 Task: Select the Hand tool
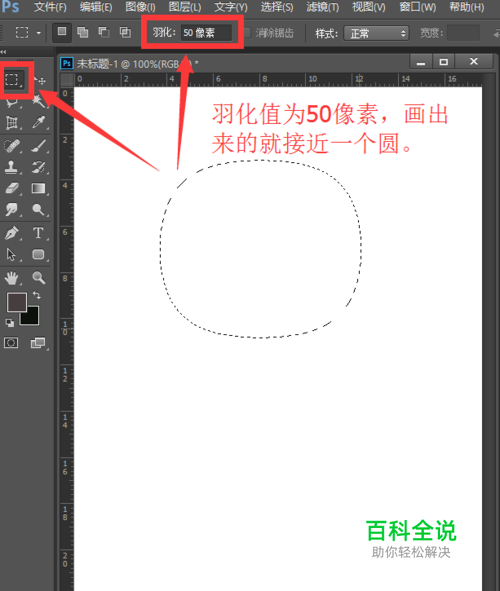pyautogui.click(x=12, y=278)
